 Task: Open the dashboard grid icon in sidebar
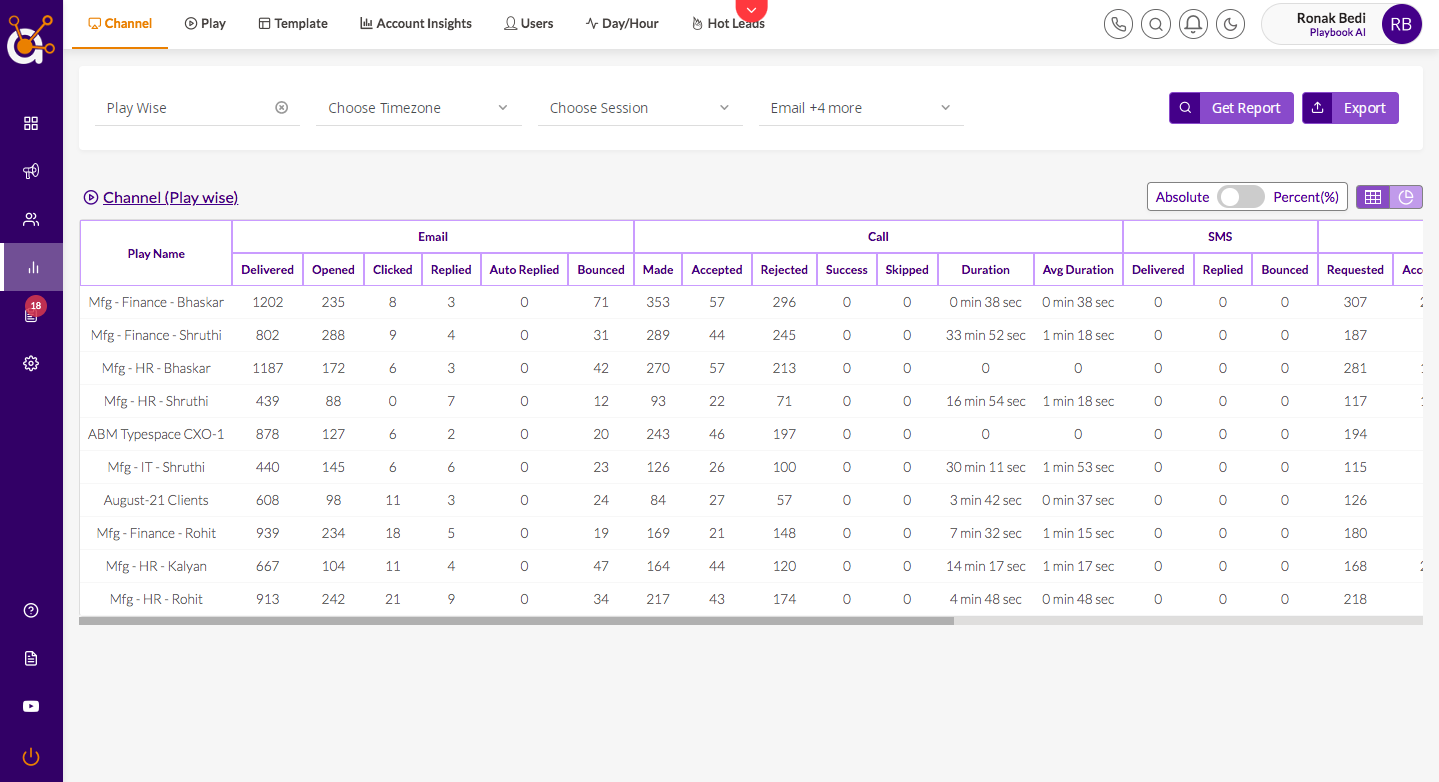tap(30, 123)
